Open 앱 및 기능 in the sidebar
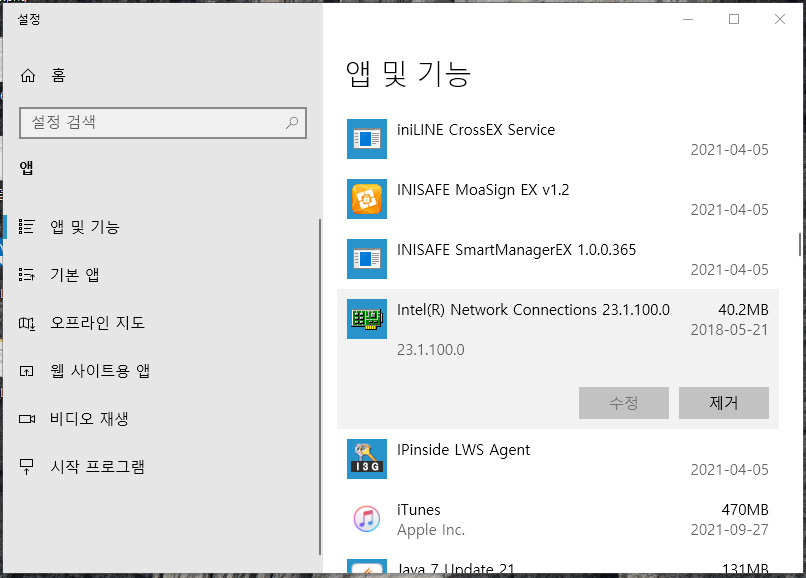The width and height of the screenshot is (806, 578). 161,226
